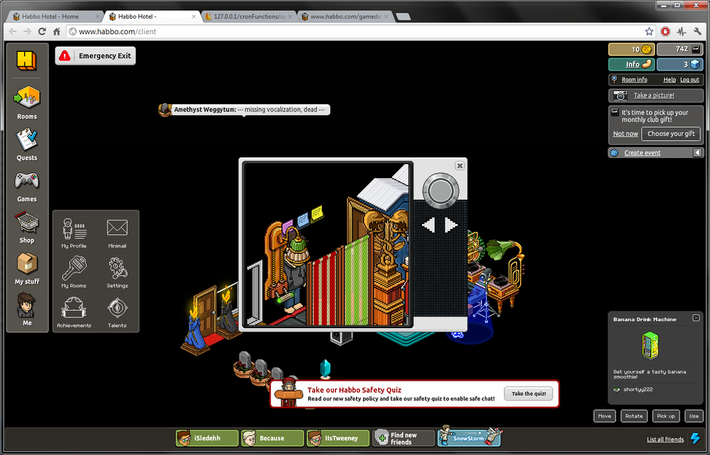Click the Use furniture button

(694, 416)
